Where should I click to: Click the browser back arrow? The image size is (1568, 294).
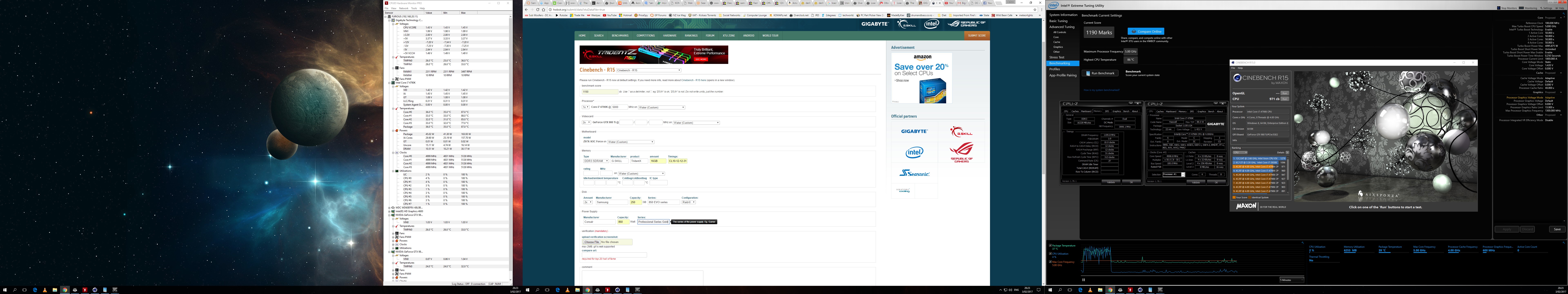(527, 10)
